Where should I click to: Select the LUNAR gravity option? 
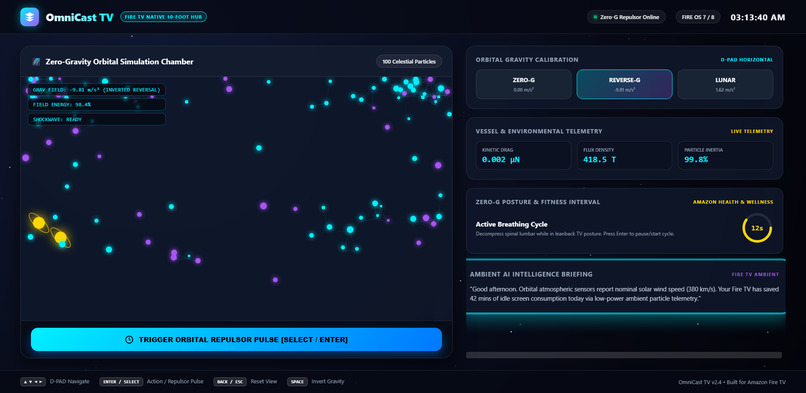click(x=725, y=84)
